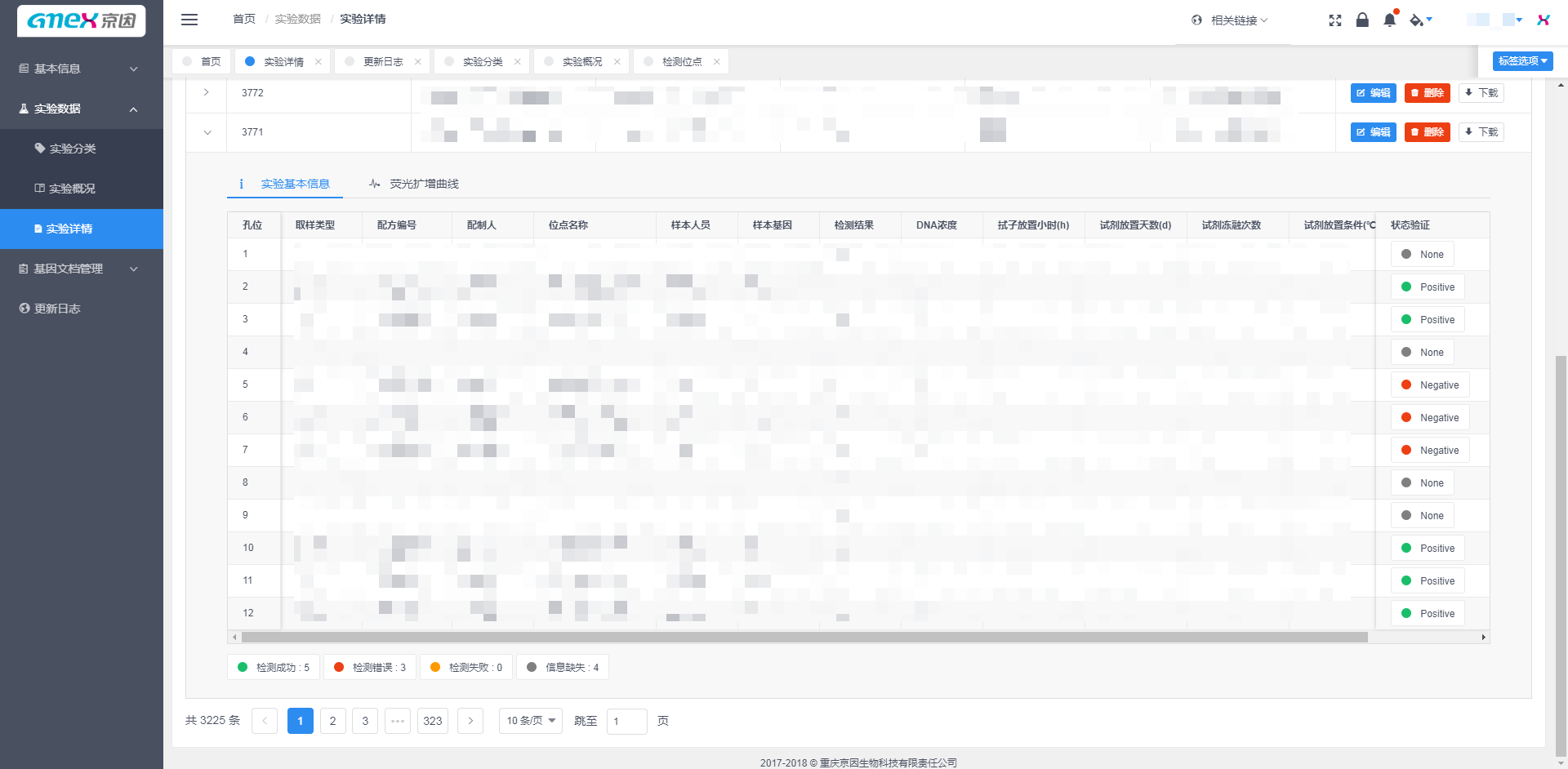Viewport: 1568px width, 769px height.
Task: Delete row 3772 with 删除 button
Action: point(1428,93)
